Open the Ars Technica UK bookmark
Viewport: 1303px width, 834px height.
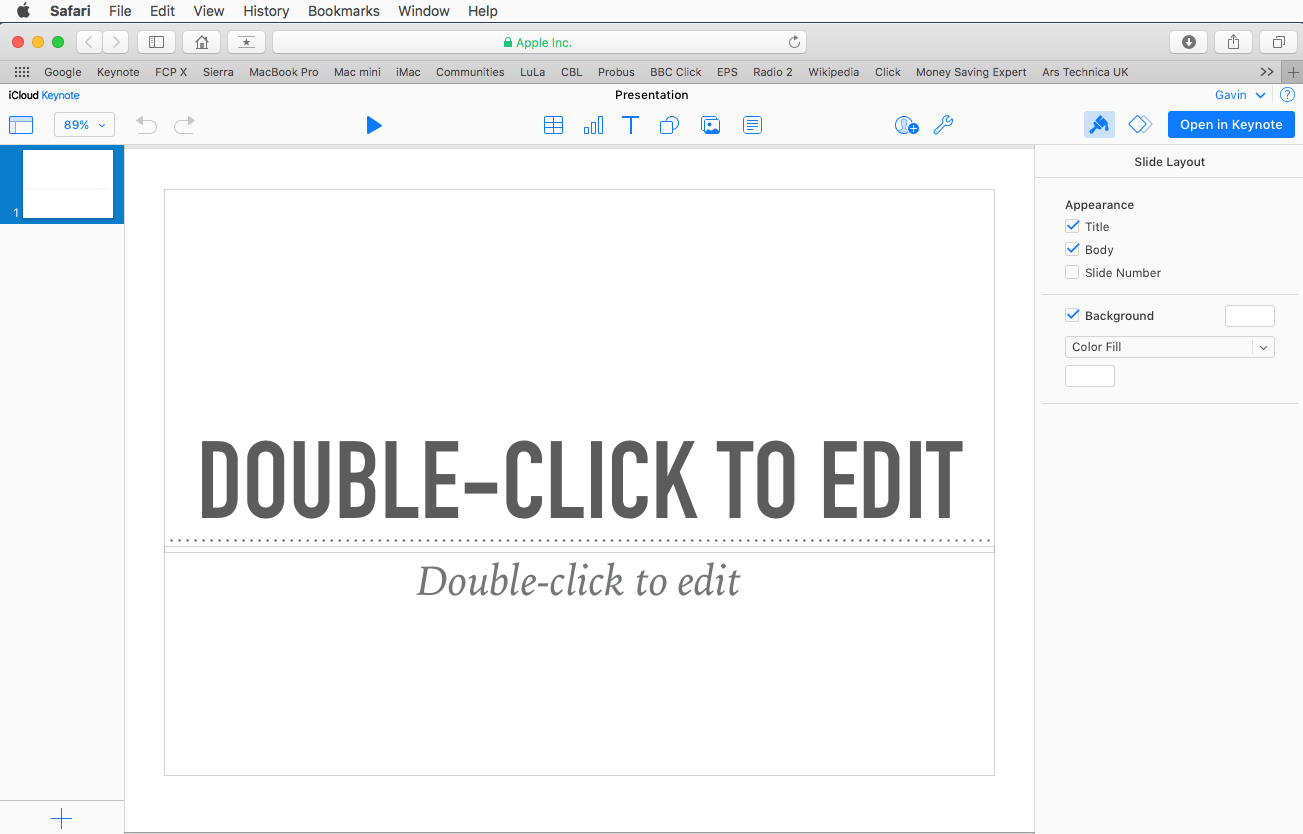tap(1085, 72)
